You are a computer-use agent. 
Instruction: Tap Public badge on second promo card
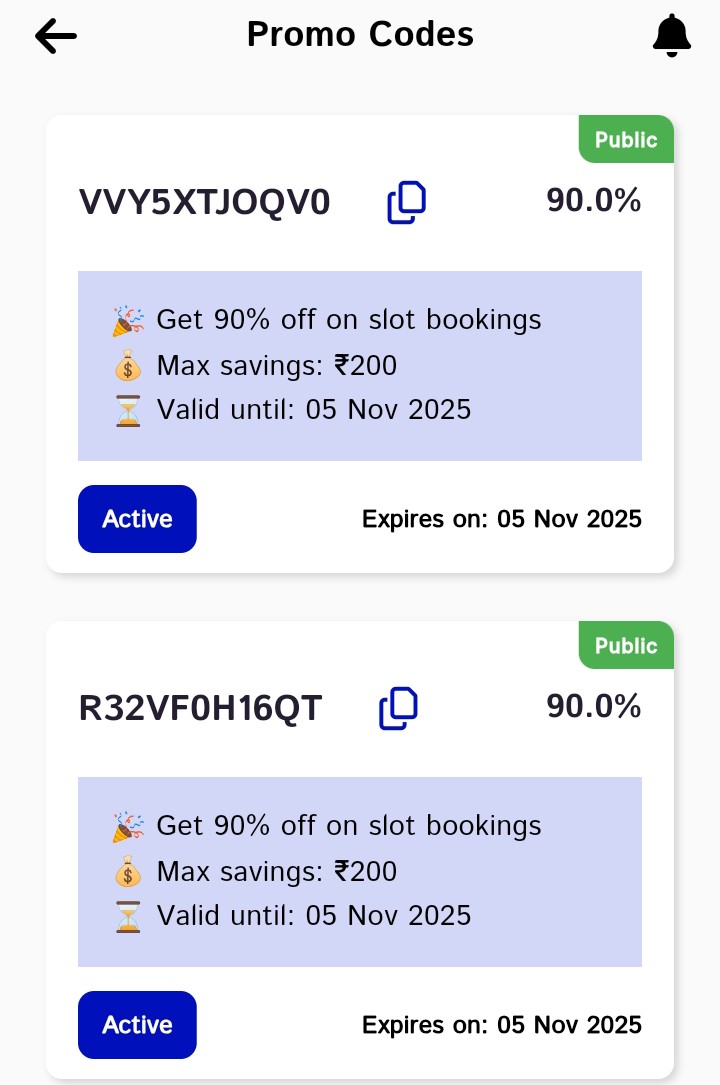626,646
